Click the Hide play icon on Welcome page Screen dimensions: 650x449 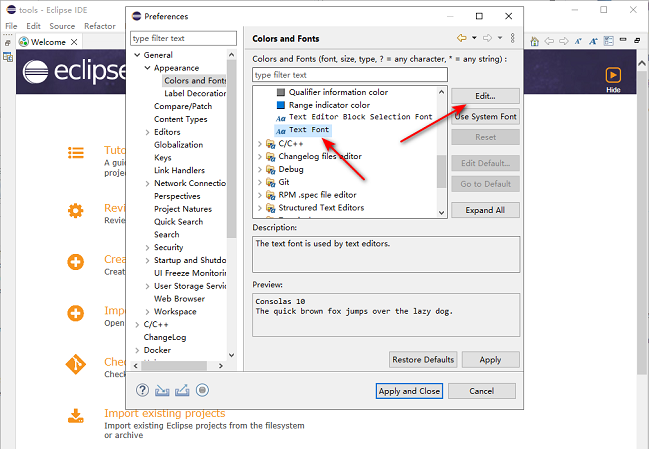(x=613, y=75)
